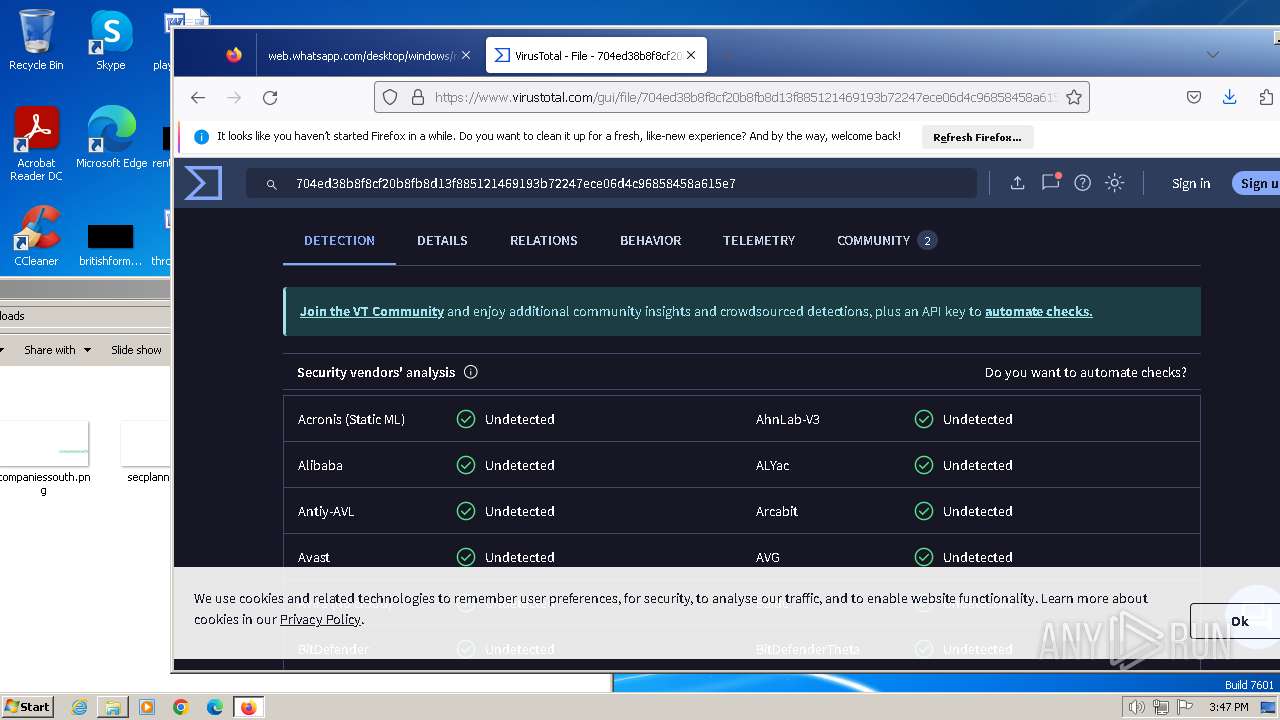The width and height of the screenshot is (1280, 720).
Task: Click the site padlock security icon
Action: pos(417,97)
